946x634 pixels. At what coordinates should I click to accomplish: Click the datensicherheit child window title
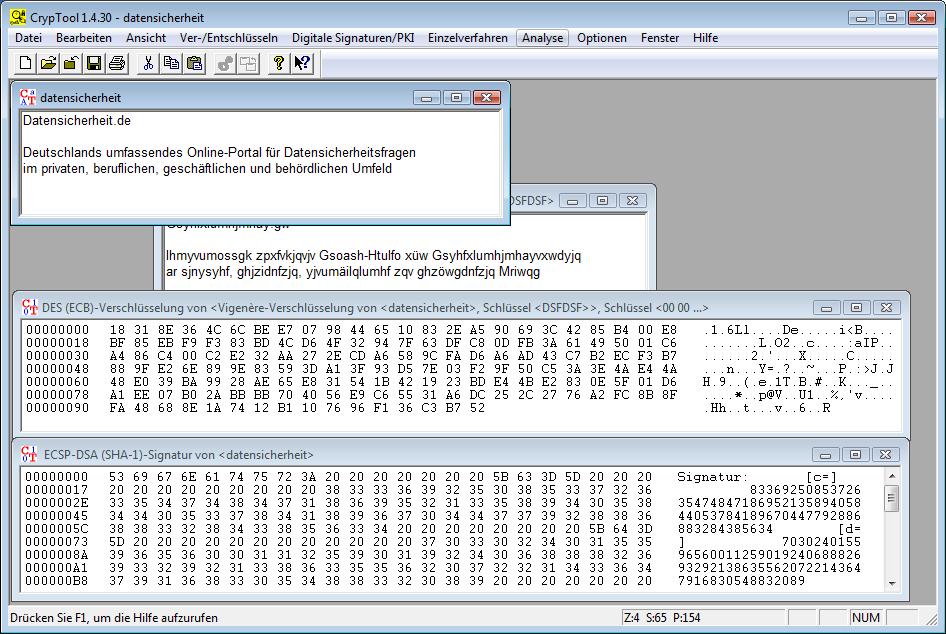(80, 98)
